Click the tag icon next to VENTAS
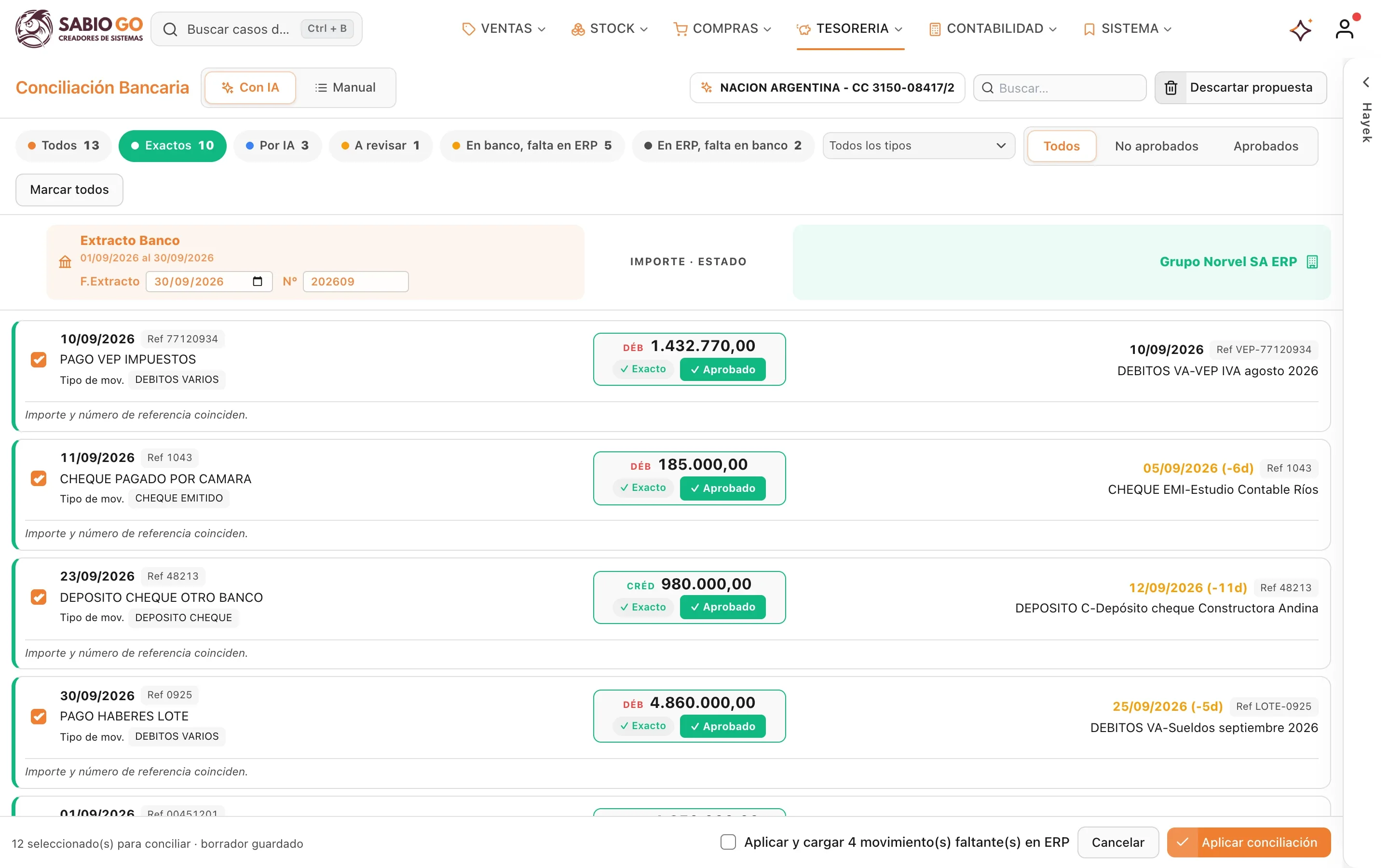Viewport: 1389px width, 868px height. pyautogui.click(x=468, y=29)
